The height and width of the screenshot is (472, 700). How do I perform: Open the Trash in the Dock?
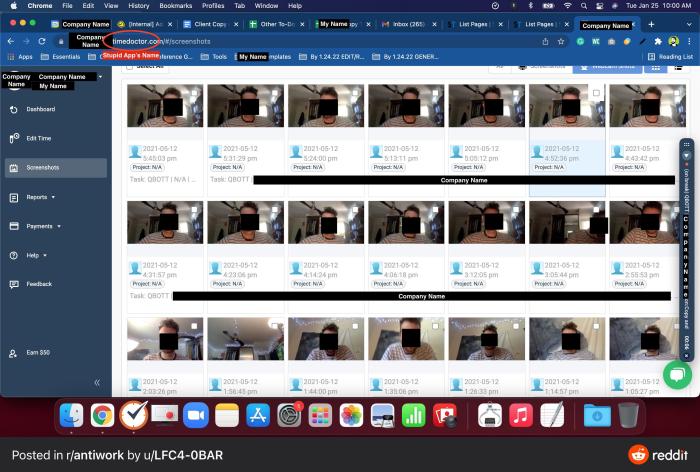click(x=629, y=415)
